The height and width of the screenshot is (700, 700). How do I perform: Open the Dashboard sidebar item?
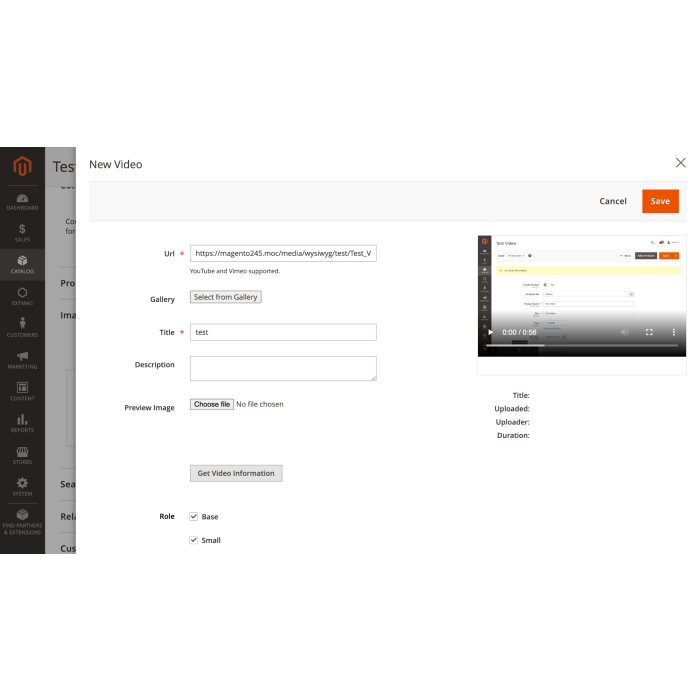click(x=22, y=202)
